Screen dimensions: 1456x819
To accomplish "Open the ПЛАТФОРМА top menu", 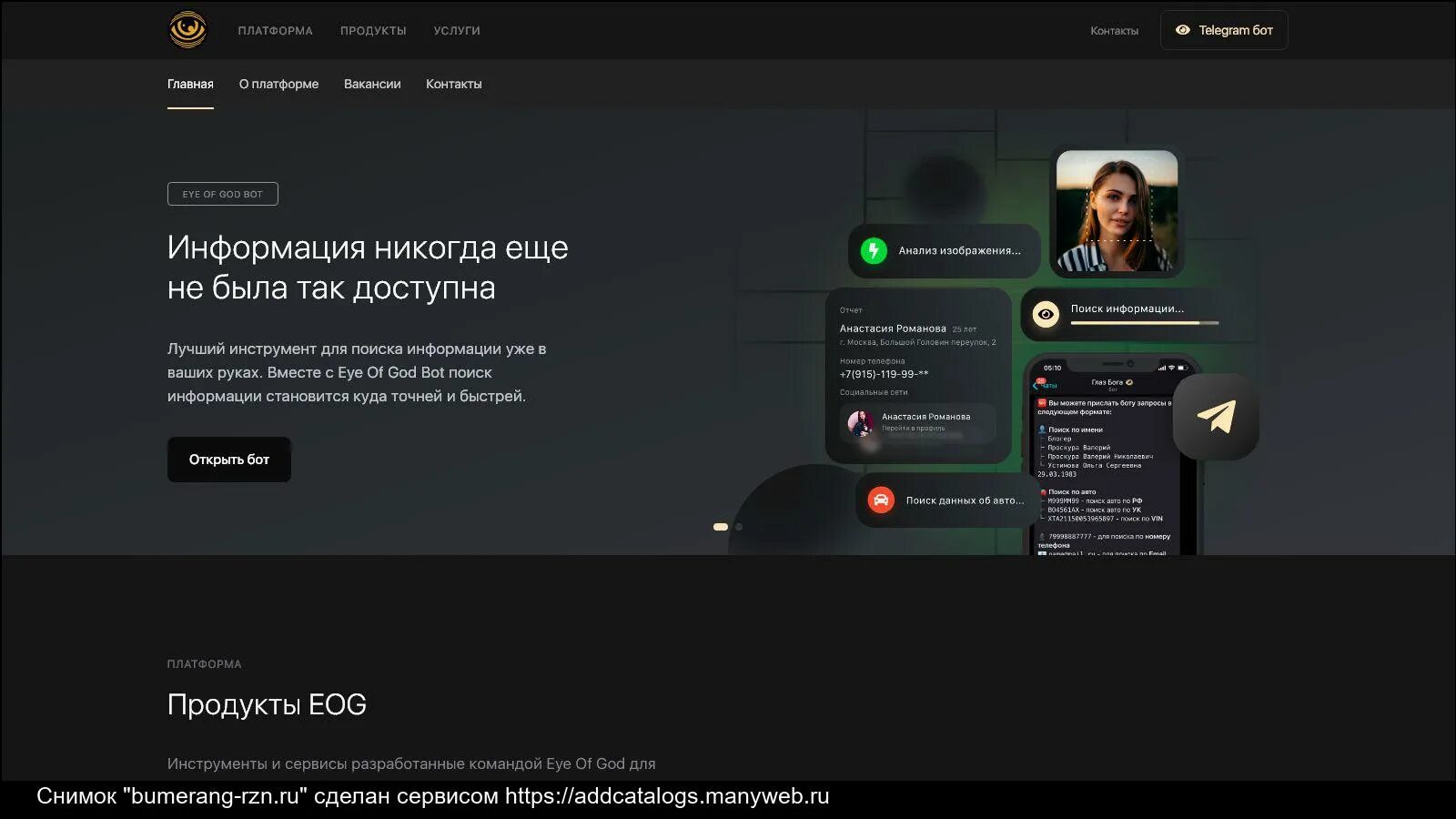I will pyautogui.click(x=275, y=31).
